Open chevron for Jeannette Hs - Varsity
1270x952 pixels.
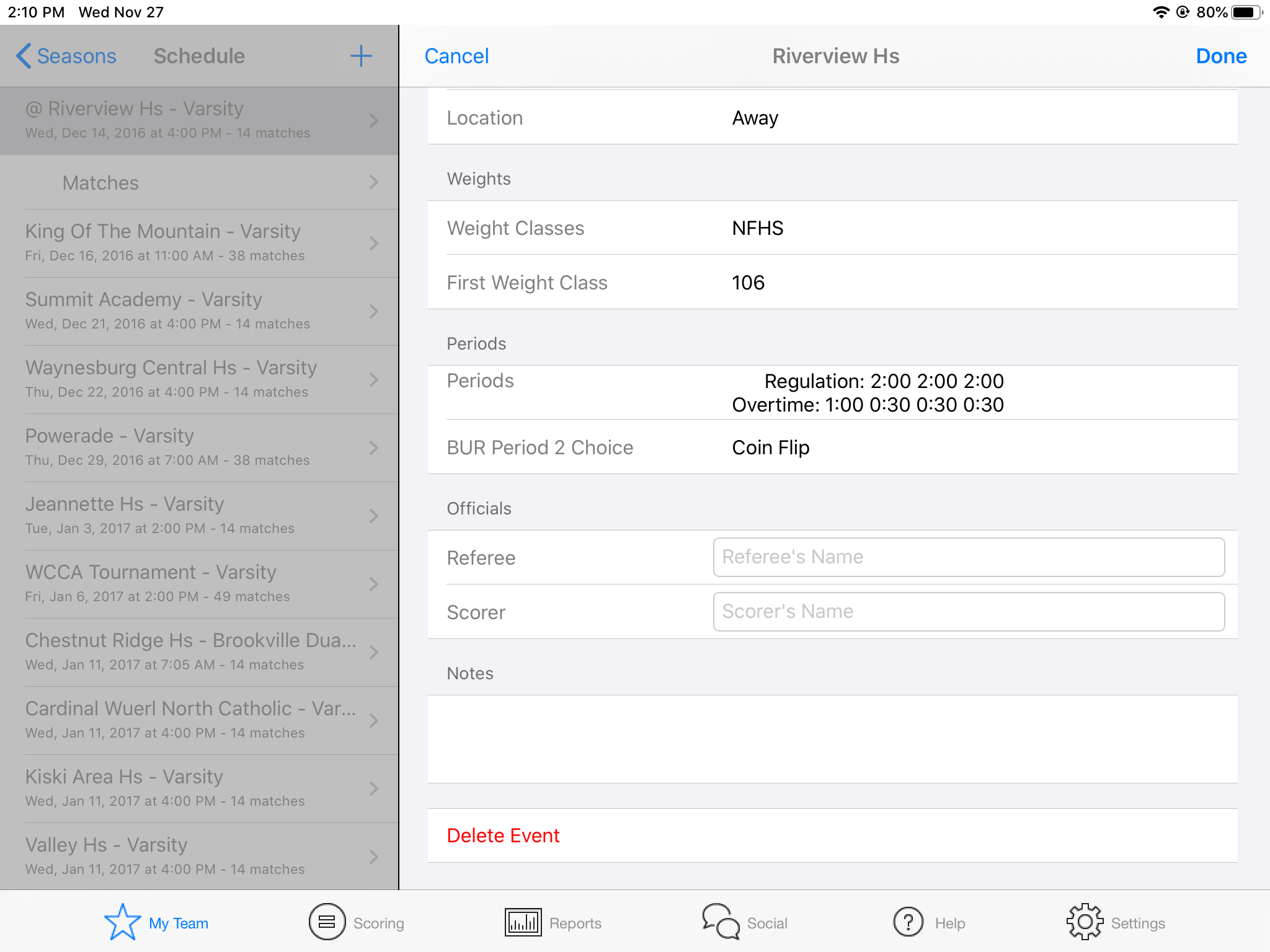(x=373, y=516)
